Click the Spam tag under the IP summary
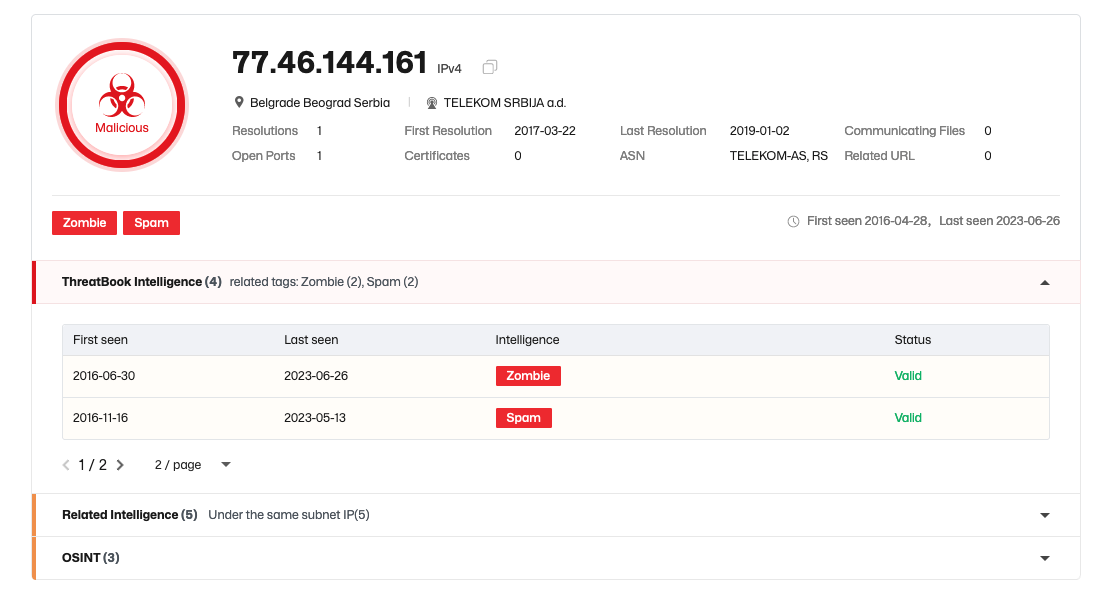 point(151,223)
